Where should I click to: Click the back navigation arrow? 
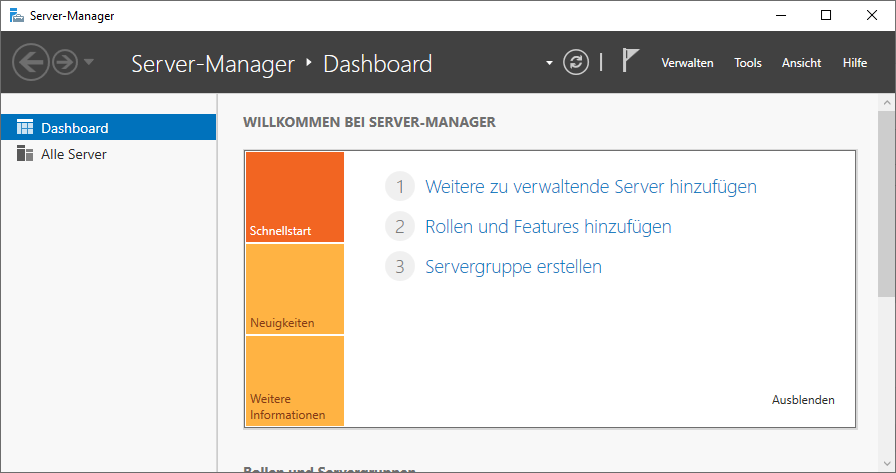click(31, 62)
